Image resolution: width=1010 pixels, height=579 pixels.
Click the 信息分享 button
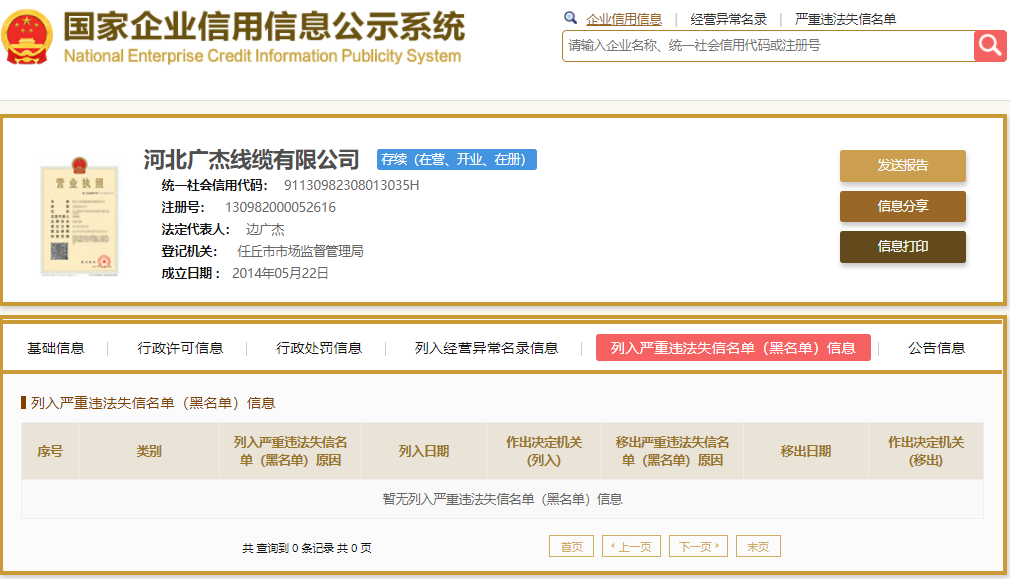[902, 206]
